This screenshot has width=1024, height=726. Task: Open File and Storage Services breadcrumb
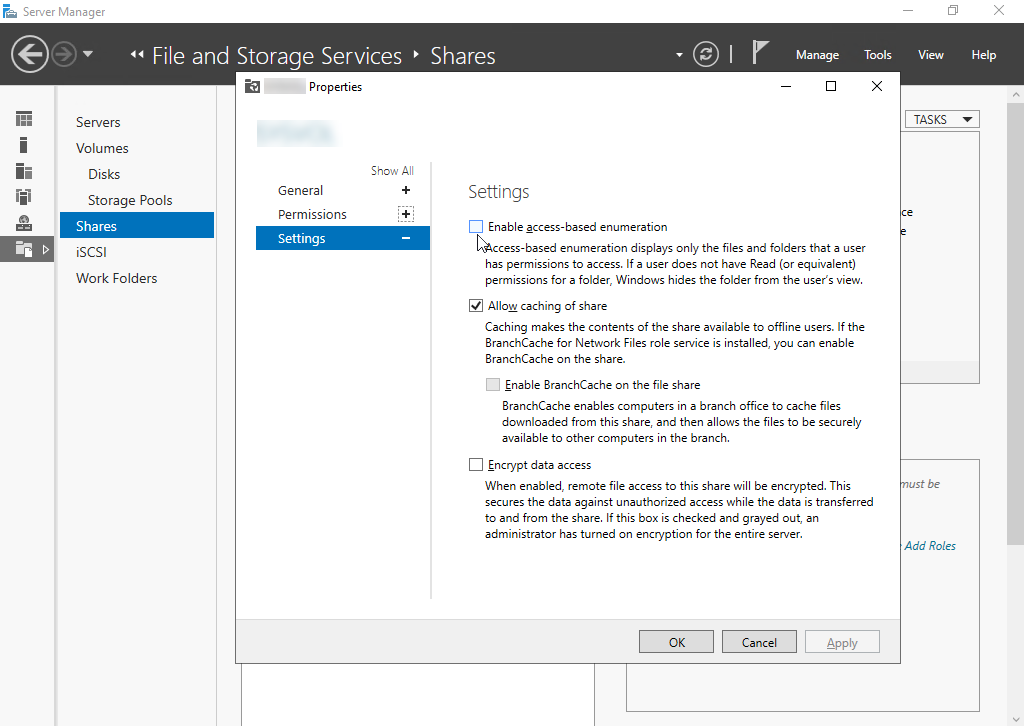pyautogui.click(x=277, y=56)
